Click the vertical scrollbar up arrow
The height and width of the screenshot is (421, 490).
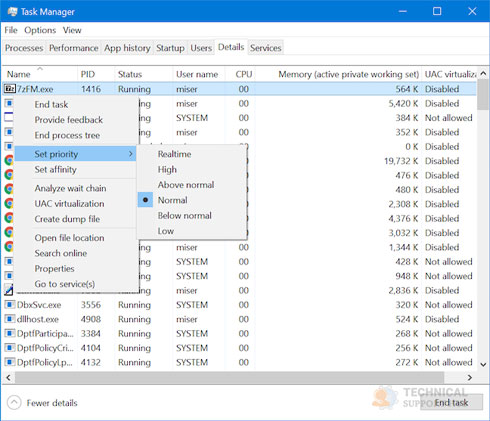tap(483, 74)
